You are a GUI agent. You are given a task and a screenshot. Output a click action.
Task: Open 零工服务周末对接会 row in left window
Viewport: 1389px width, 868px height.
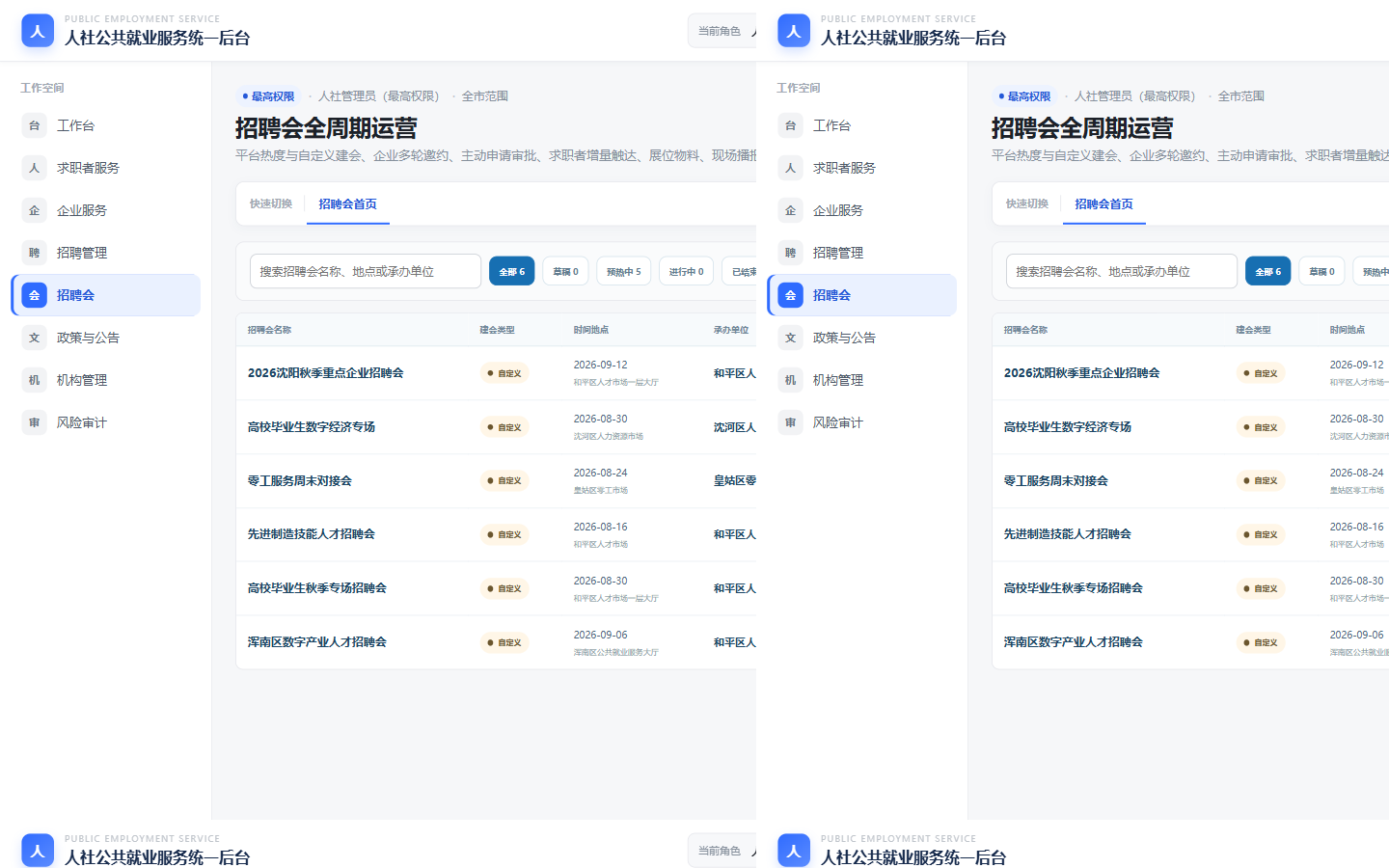click(496, 481)
